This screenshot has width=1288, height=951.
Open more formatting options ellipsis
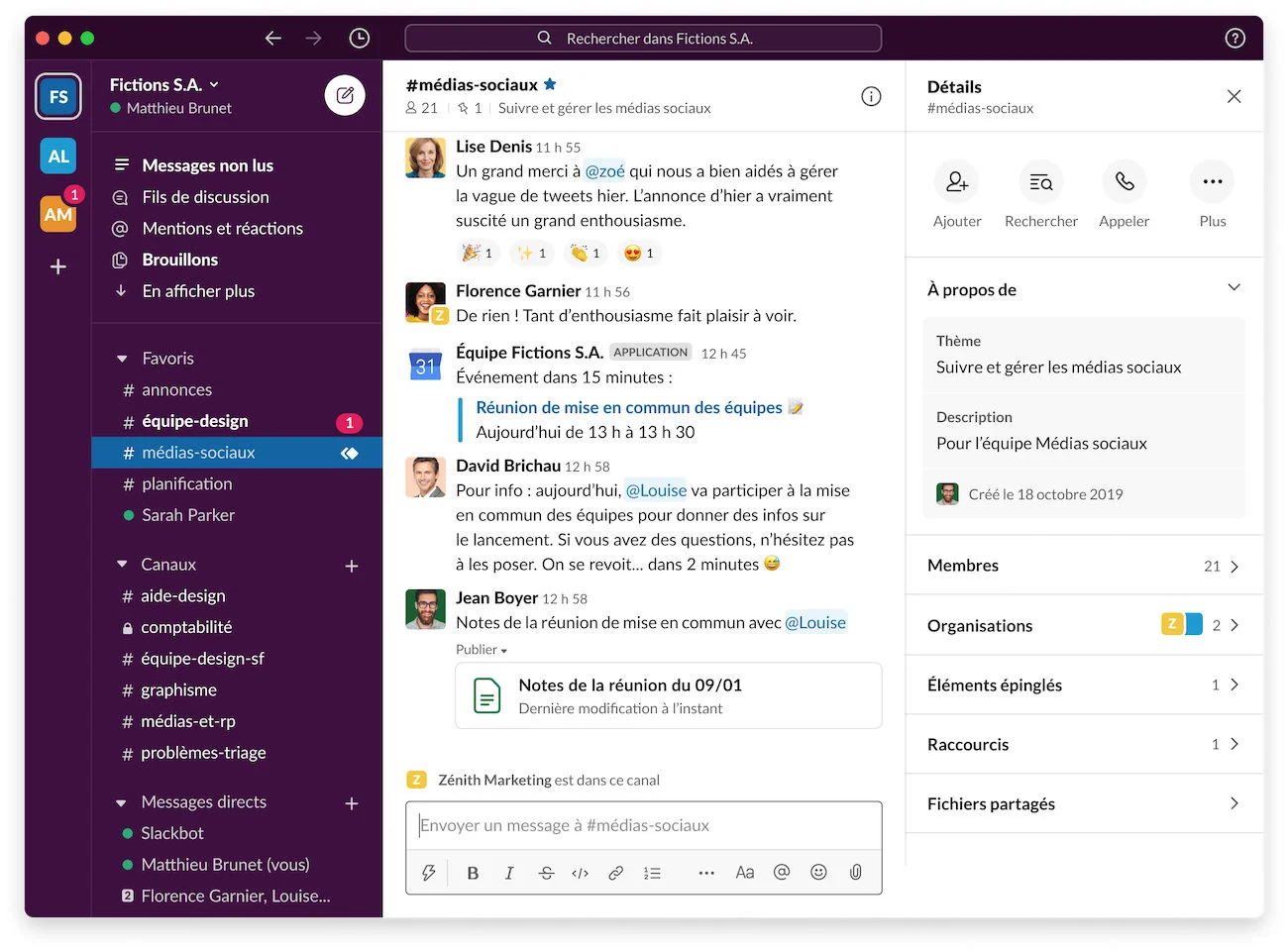(x=706, y=873)
